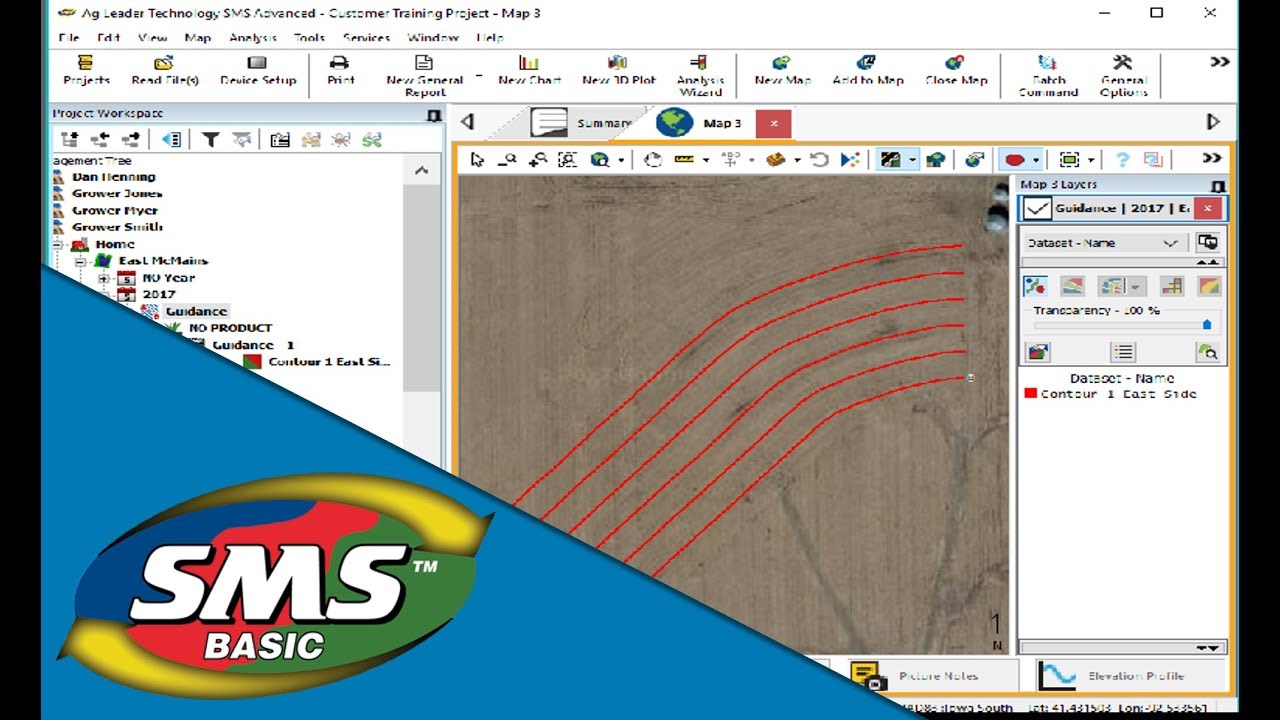Screen dimensions: 1280x720
Task: Click the Picture Notes camera icon
Action: (867, 676)
